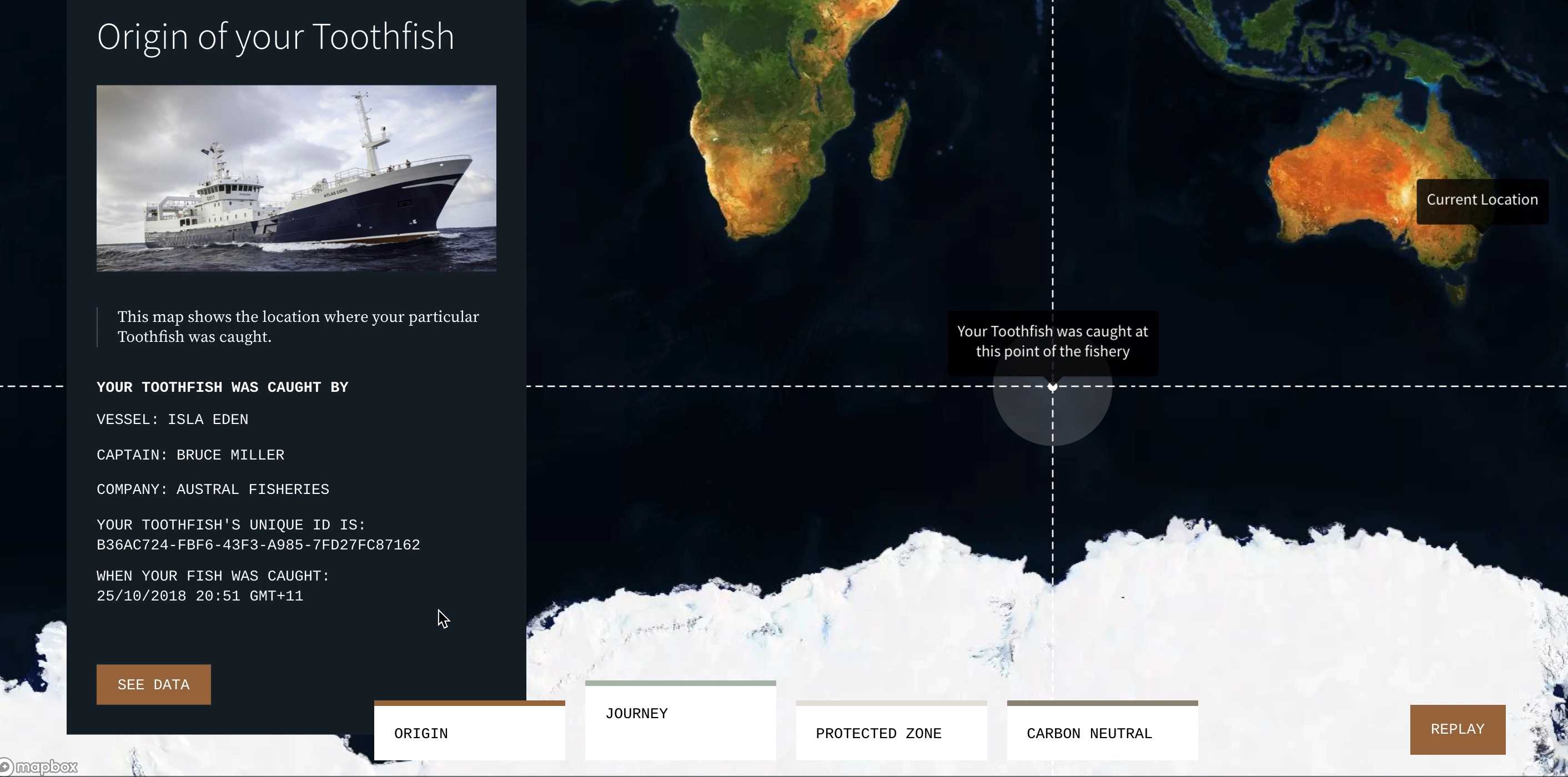This screenshot has width=1568, height=777.
Task: Select the toothfish unique ID text
Action: pyautogui.click(x=258, y=544)
